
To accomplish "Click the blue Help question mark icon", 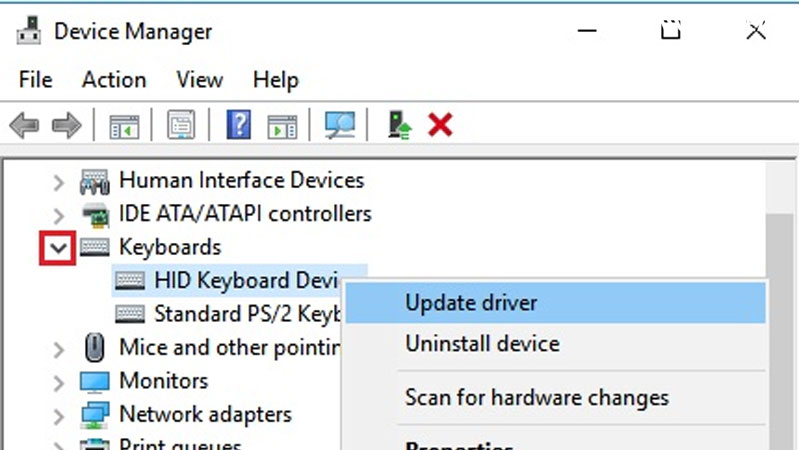I will point(239,125).
